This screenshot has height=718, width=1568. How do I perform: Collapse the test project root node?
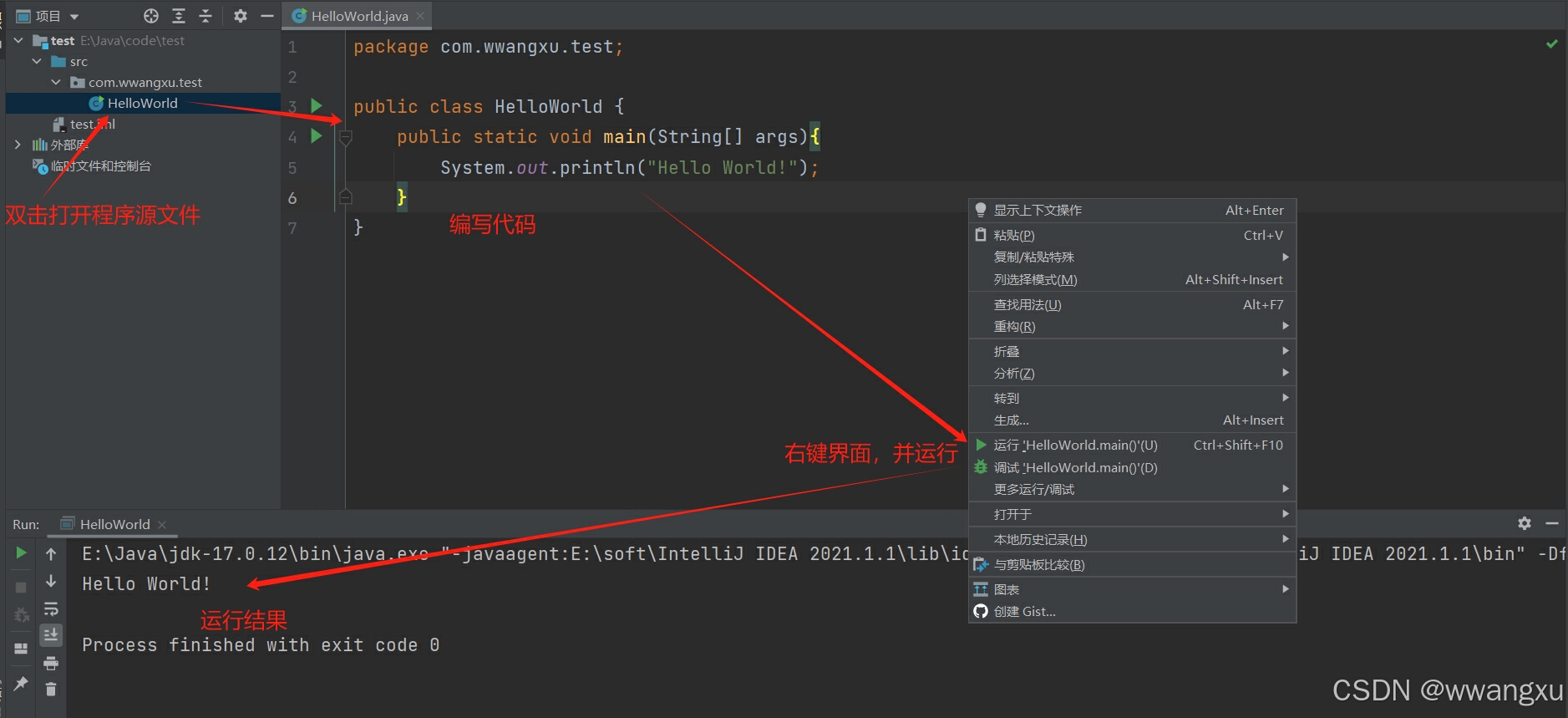coord(18,40)
